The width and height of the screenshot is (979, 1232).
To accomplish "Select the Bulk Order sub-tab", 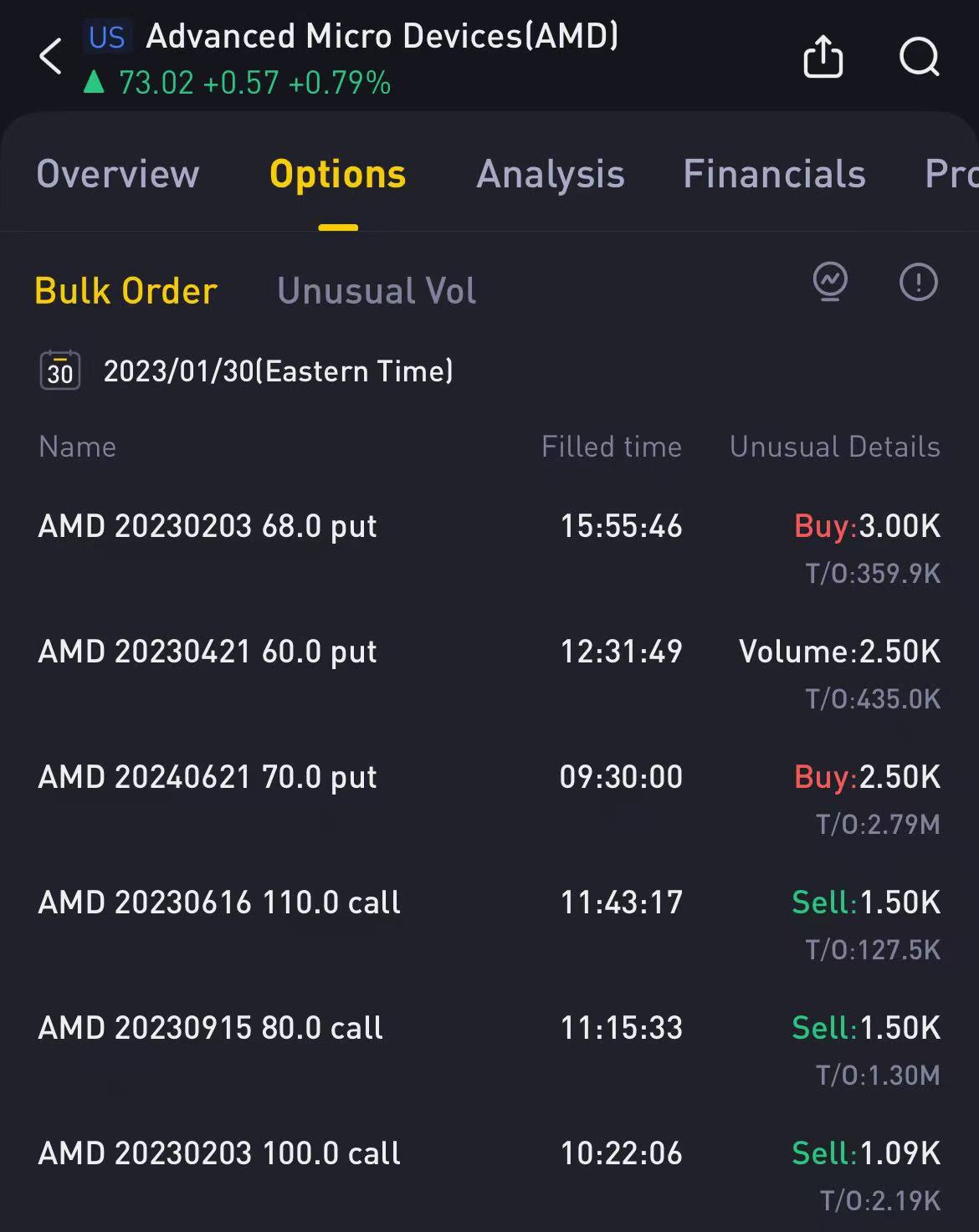I will click(x=126, y=291).
